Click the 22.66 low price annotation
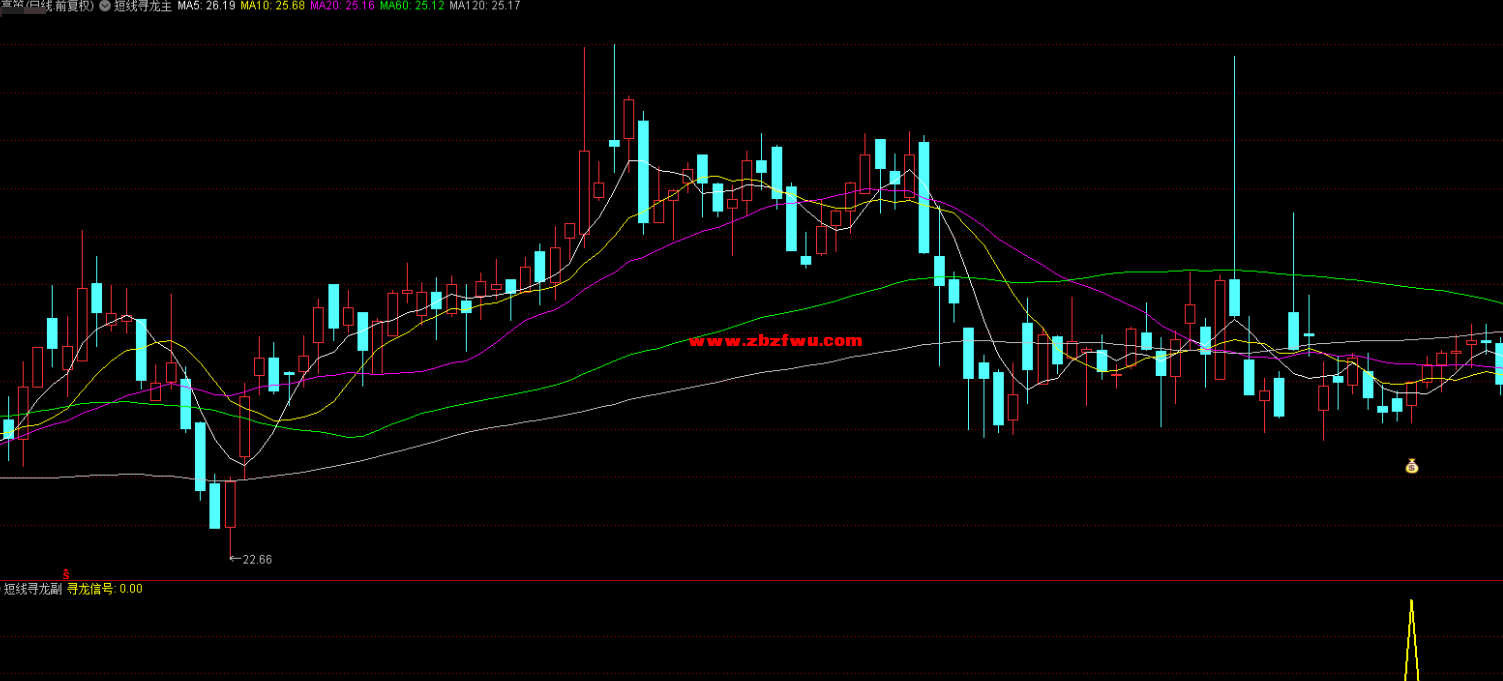This screenshot has width=1503, height=681. [x=257, y=559]
